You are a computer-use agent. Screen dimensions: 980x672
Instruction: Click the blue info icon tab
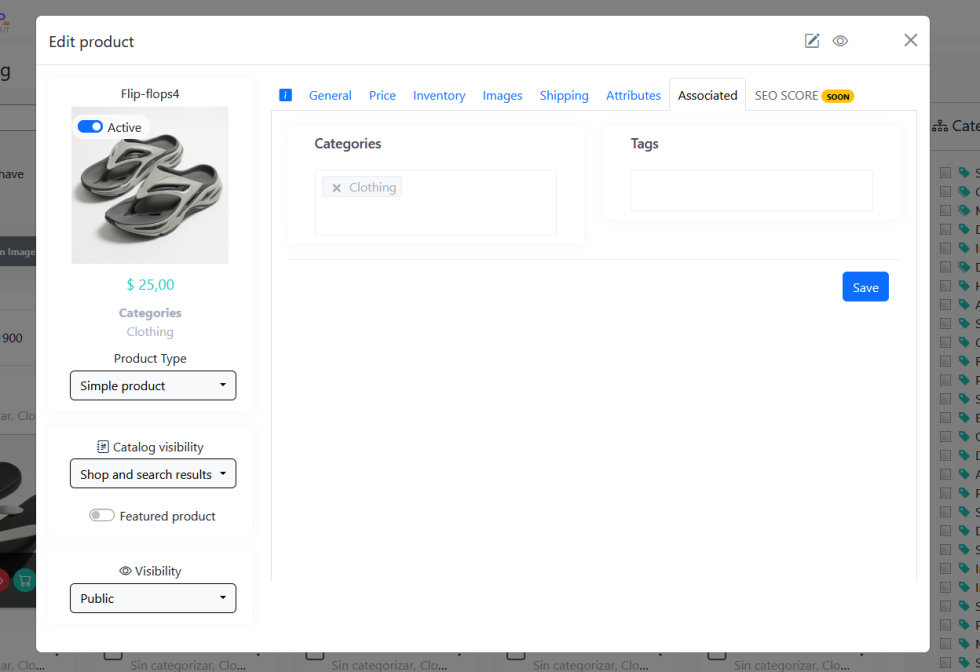285,95
